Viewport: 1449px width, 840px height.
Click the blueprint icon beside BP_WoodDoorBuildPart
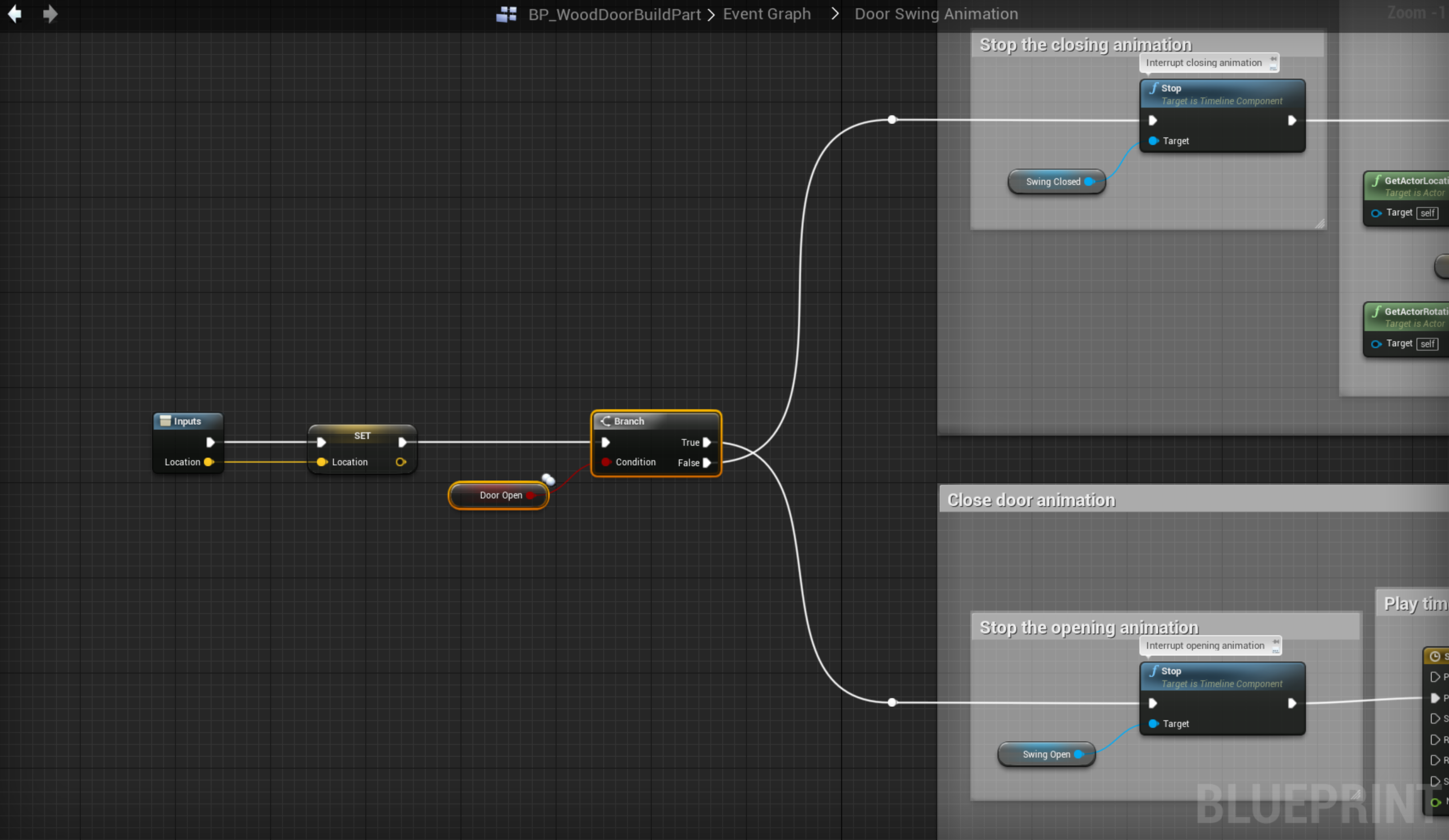[x=506, y=14]
